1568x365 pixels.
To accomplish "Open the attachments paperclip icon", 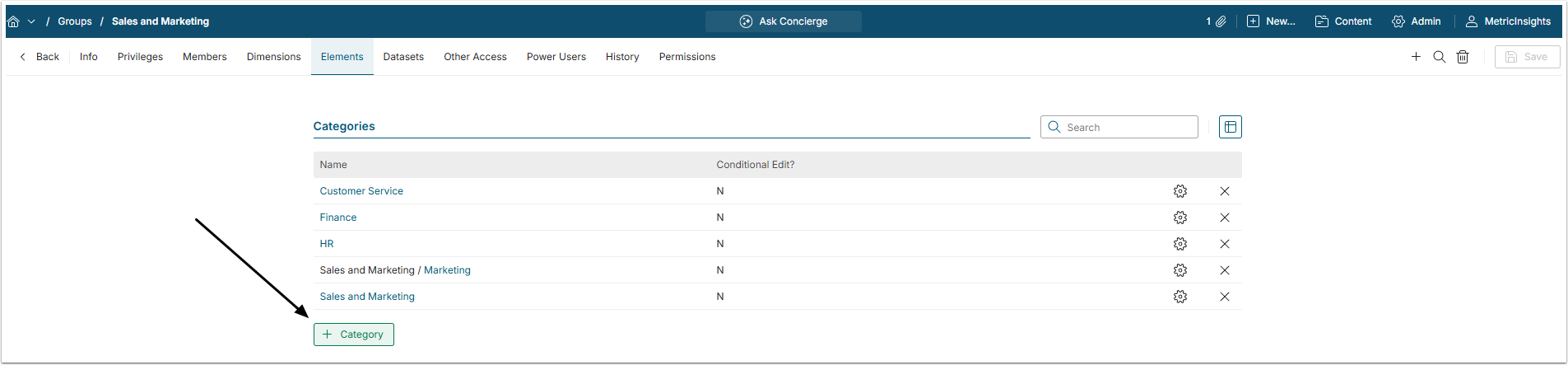I will pyautogui.click(x=1221, y=21).
